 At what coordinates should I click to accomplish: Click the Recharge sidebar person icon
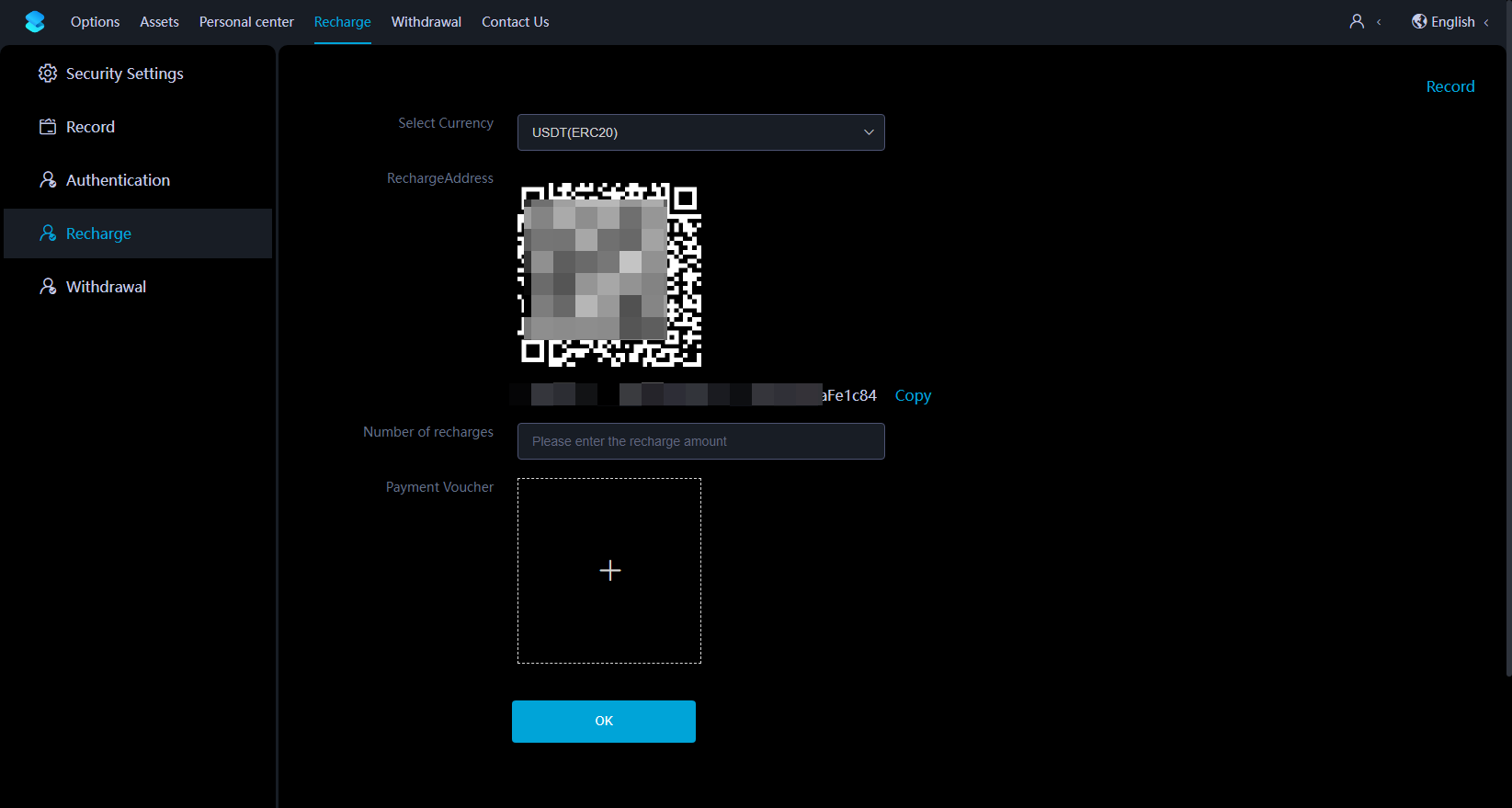pyautogui.click(x=48, y=233)
